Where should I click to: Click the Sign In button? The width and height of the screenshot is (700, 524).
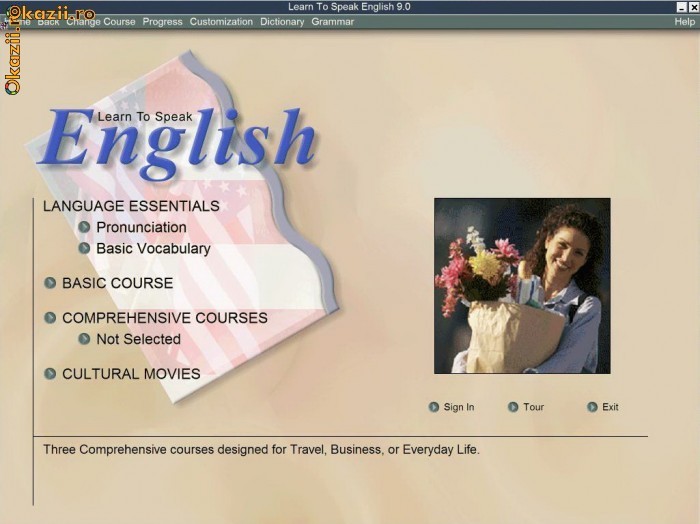pos(459,407)
